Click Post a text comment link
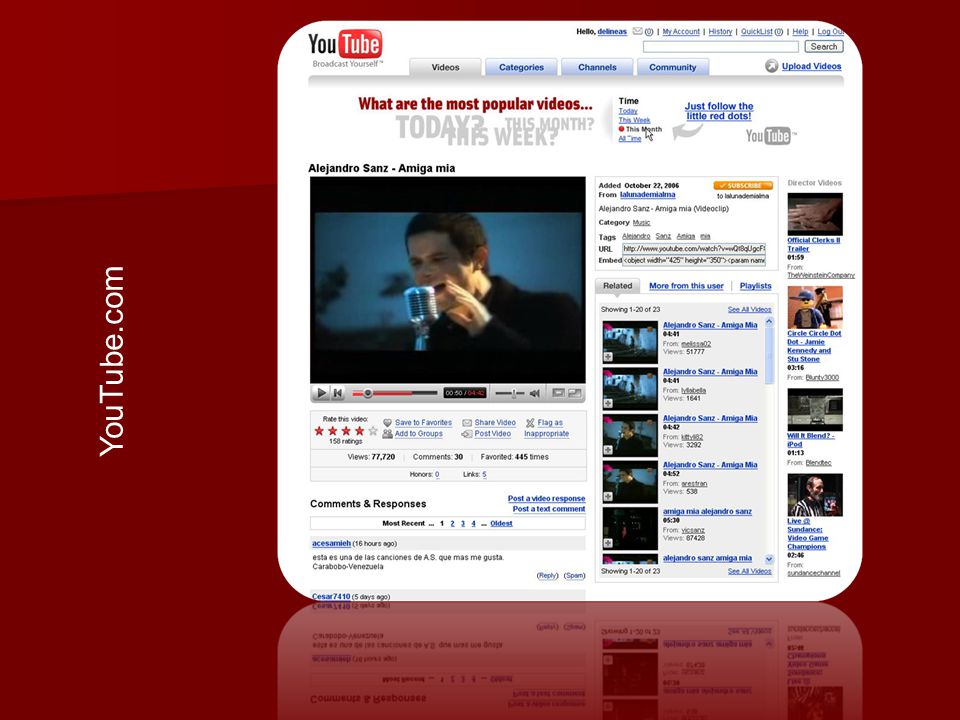 point(549,509)
